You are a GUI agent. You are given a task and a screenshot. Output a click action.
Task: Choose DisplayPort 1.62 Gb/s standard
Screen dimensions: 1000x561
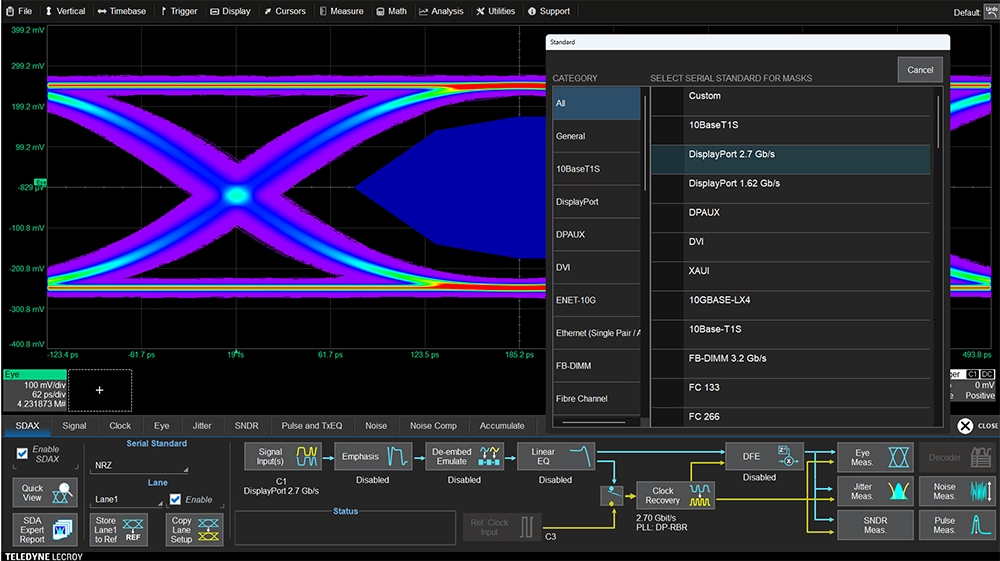790,189
